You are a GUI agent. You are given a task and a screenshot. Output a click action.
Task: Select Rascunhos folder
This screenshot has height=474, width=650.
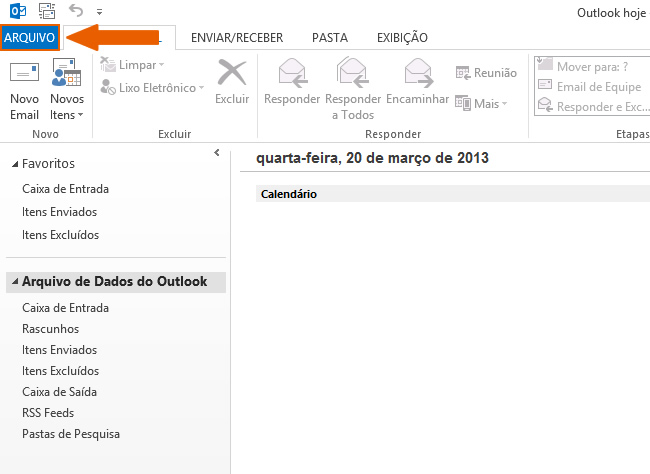point(50,329)
